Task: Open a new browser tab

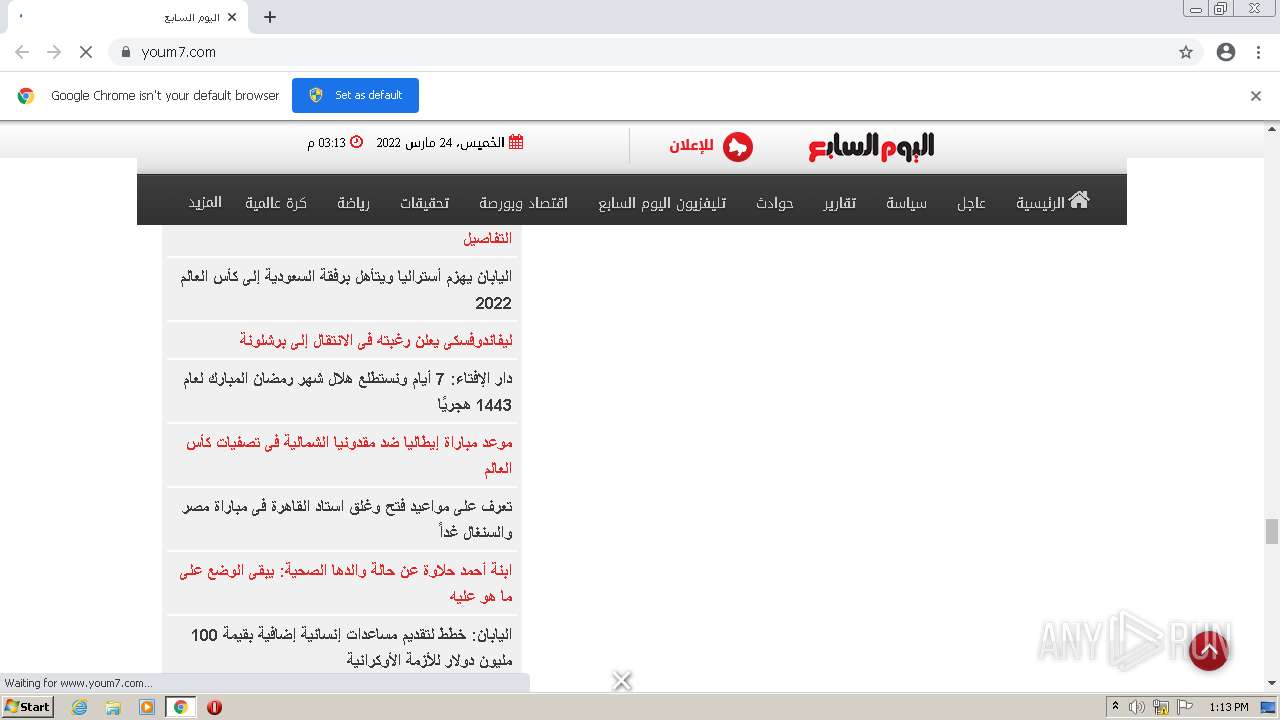Action: pyautogui.click(x=270, y=17)
